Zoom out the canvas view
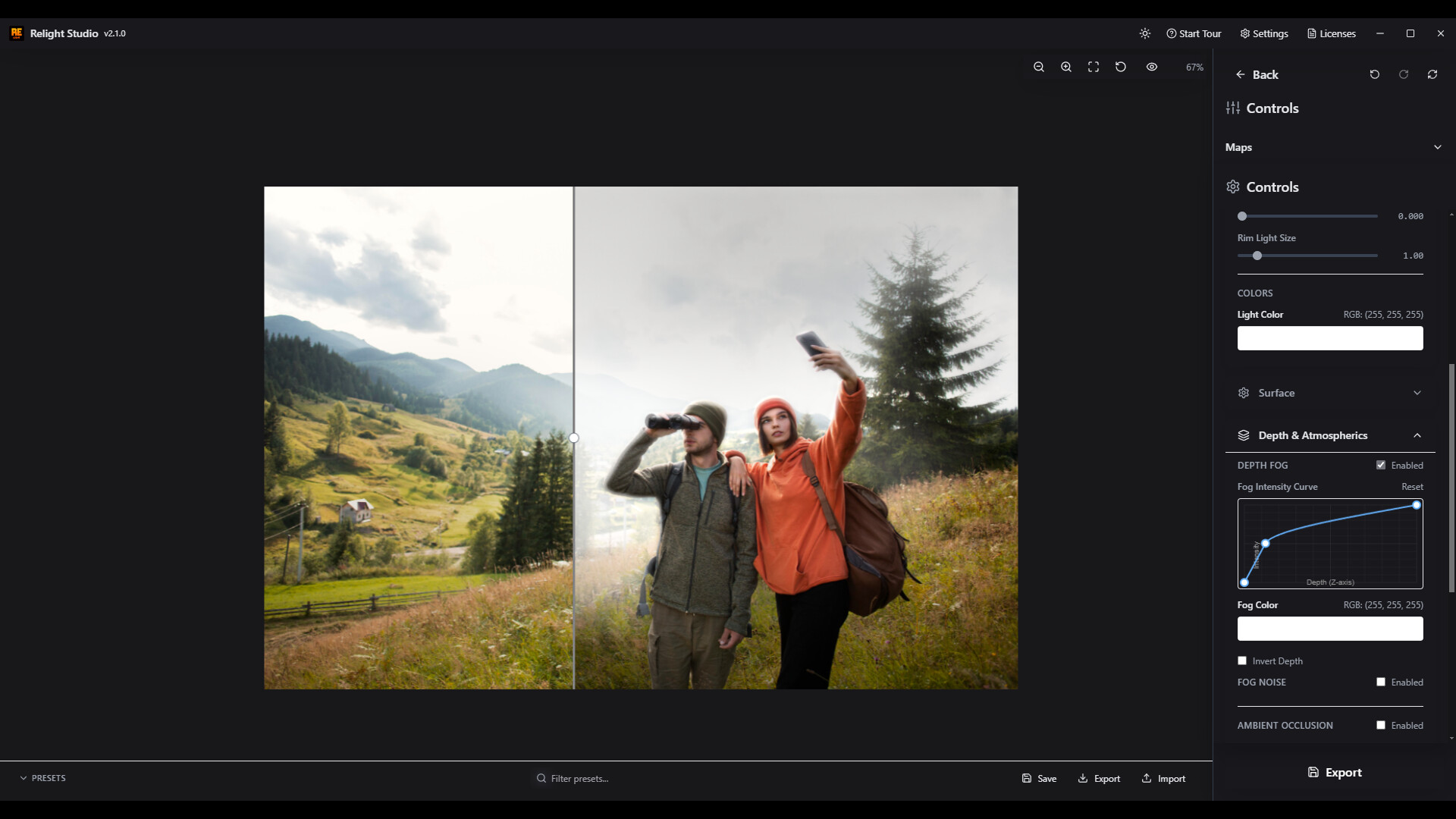Image resolution: width=1456 pixels, height=819 pixels. pos(1038,67)
